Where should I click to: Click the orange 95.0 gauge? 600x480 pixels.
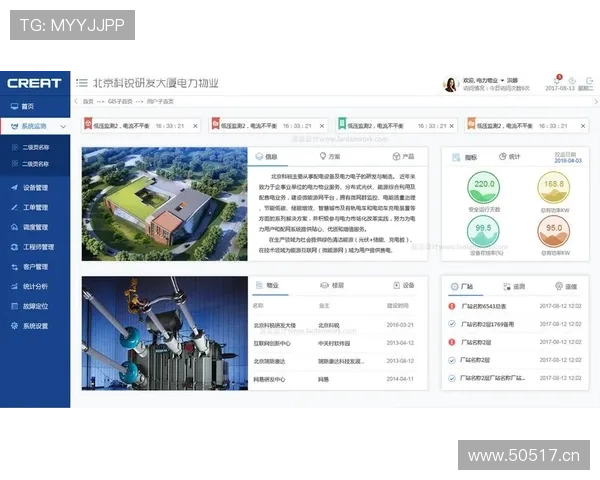pos(554,232)
